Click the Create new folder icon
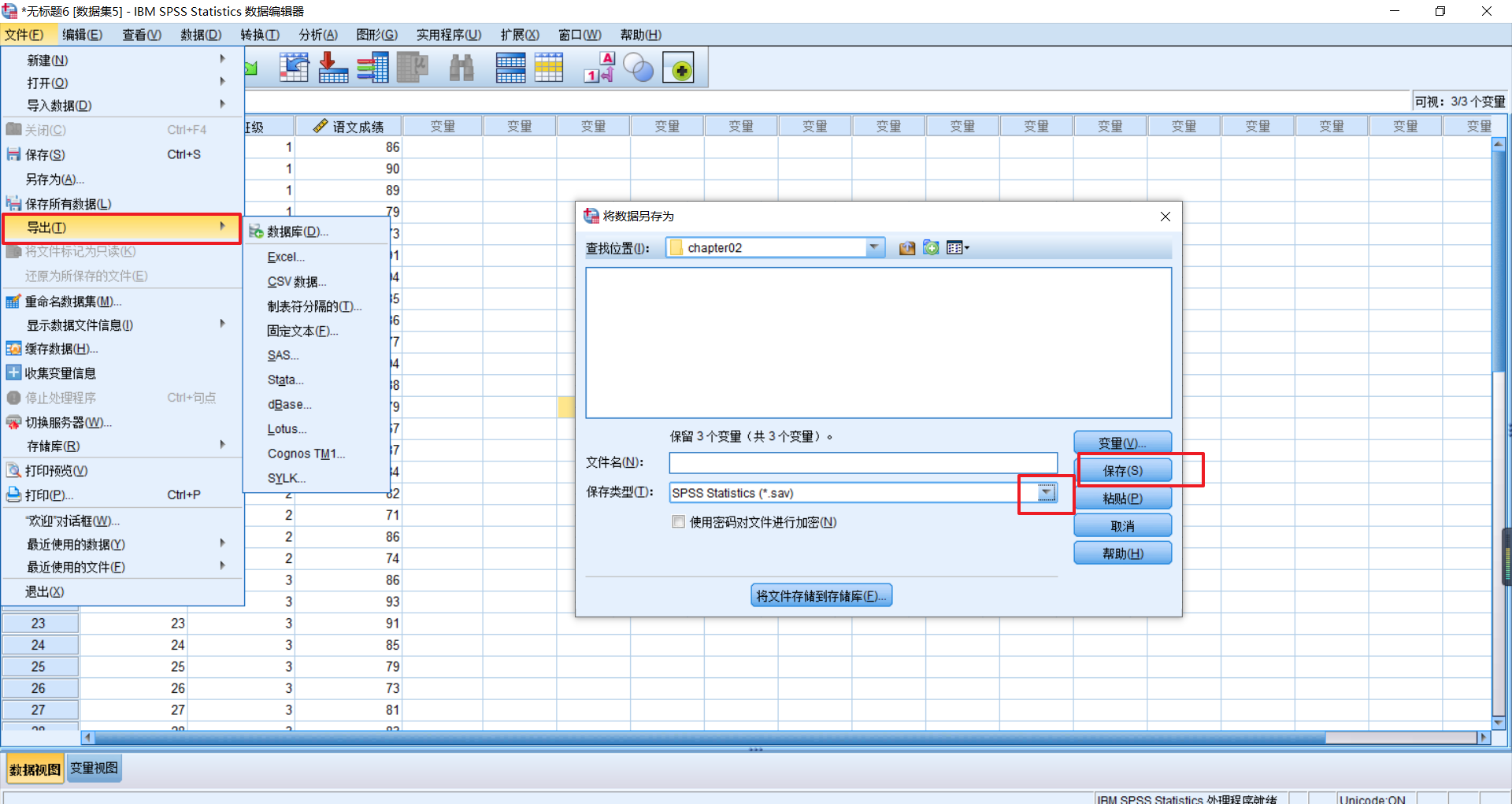 pos(931,248)
